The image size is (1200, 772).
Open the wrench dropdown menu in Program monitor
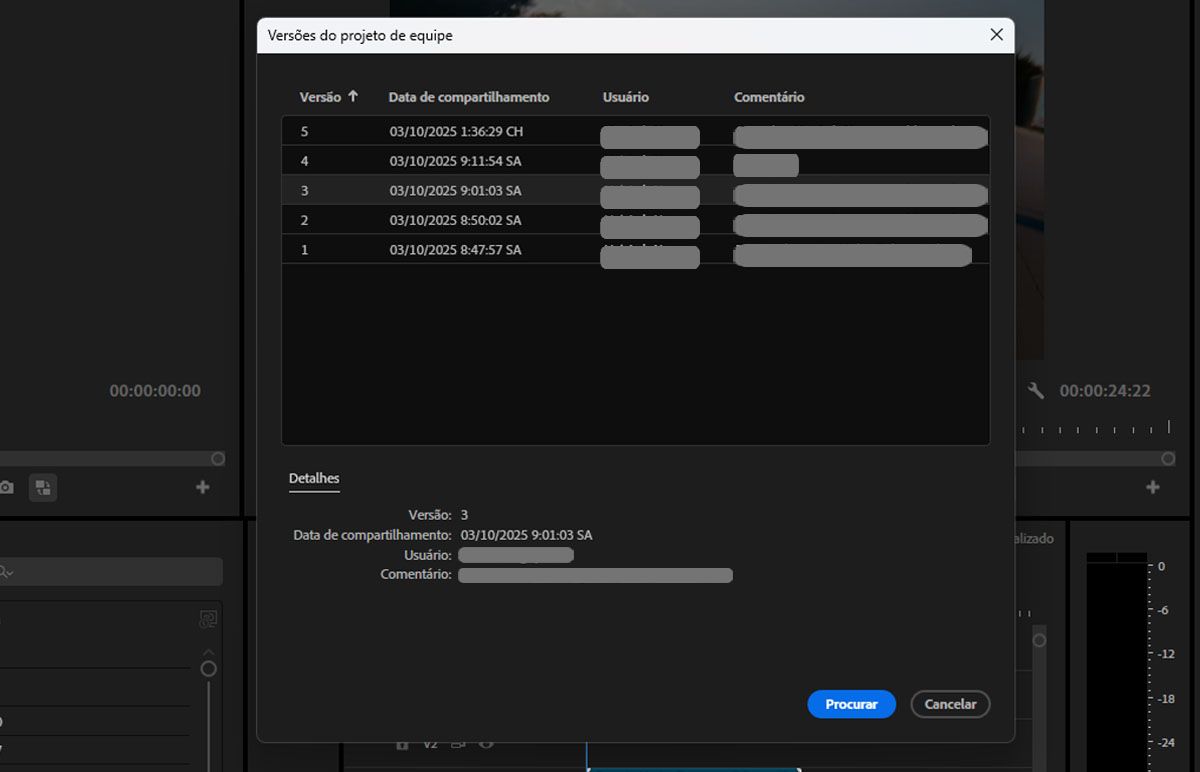(1035, 390)
